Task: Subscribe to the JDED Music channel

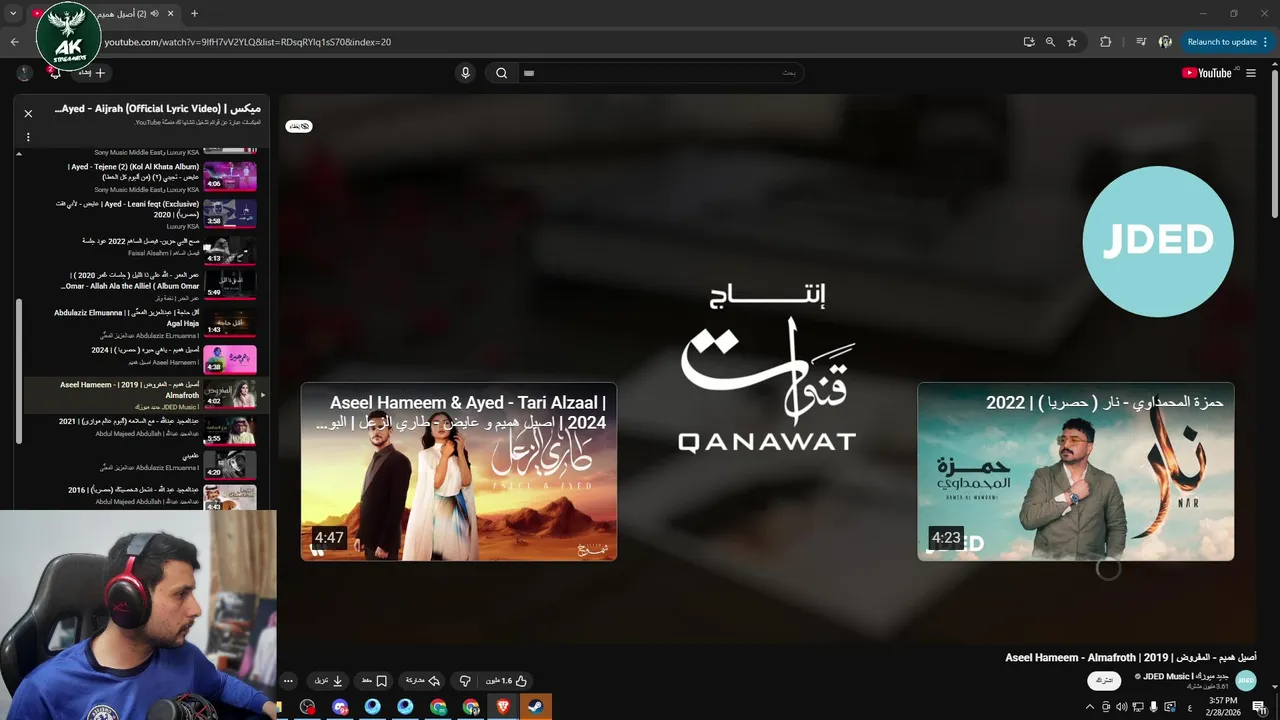Action: tap(1104, 680)
